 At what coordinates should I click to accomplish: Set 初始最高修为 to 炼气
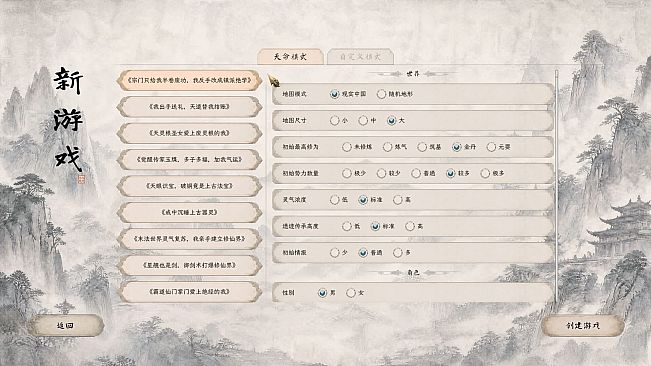pos(387,147)
